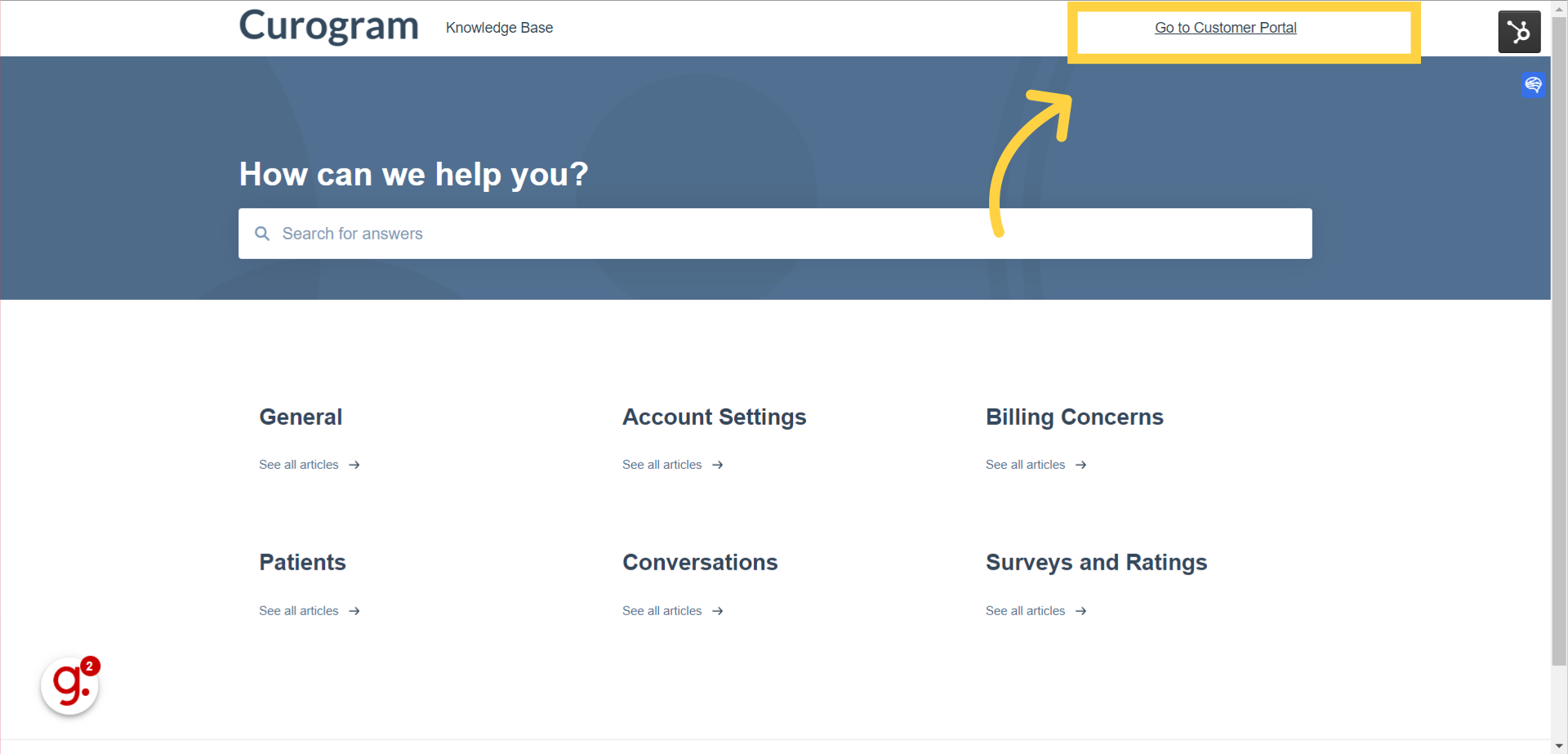This screenshot has width=1568, height=754.
Task: Open the Billing Concerns category
Action: [1074, 417]
